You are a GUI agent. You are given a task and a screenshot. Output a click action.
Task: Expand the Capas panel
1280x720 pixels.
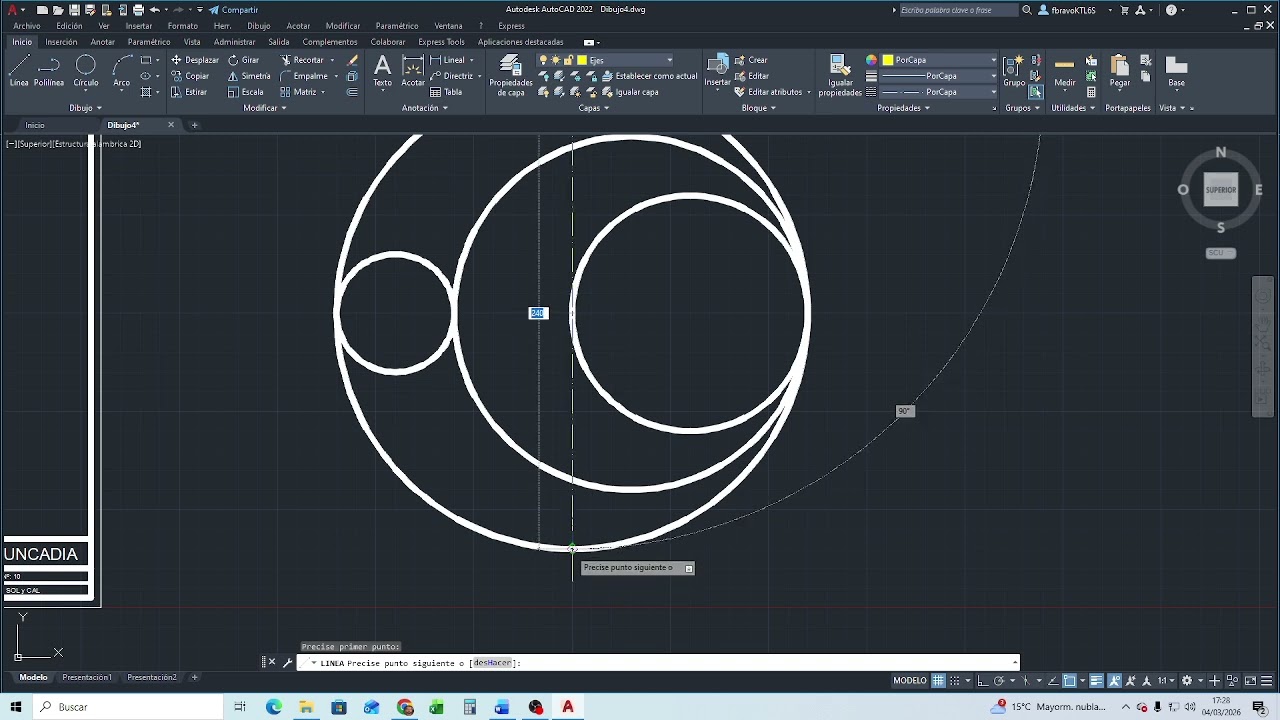click(x=593, y=108)
